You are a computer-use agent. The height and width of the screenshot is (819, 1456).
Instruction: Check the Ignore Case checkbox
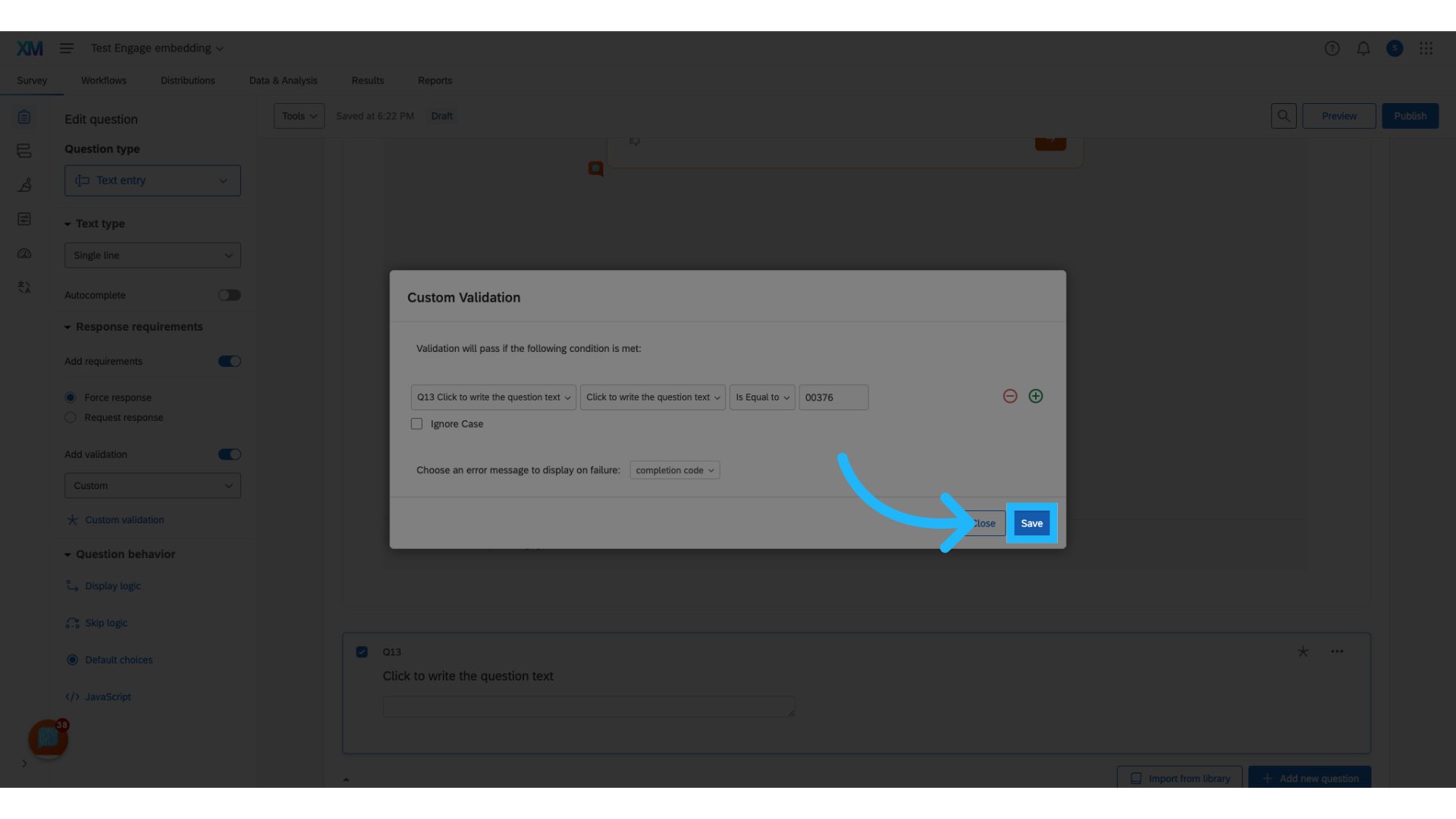click(416, 424)
